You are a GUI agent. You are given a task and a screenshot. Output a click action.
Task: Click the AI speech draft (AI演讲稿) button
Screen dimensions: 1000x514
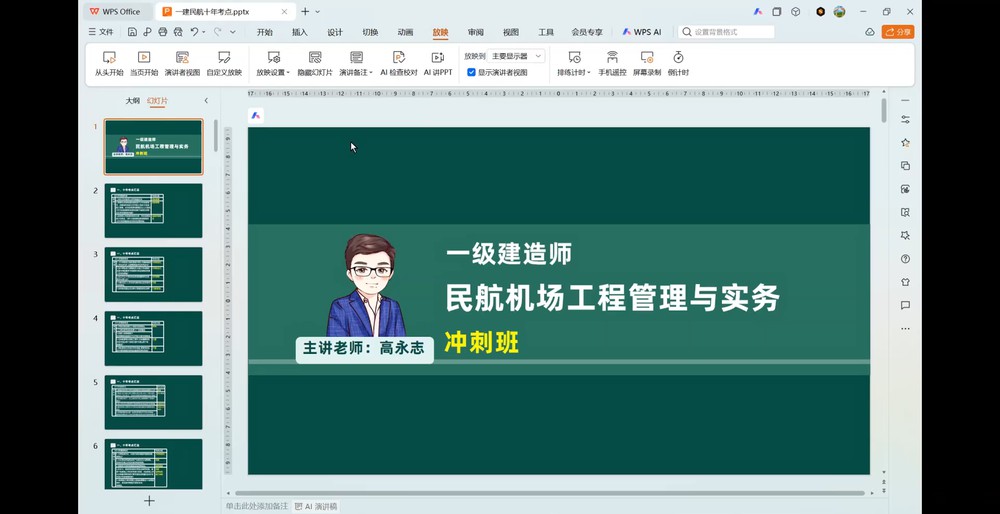316,506
